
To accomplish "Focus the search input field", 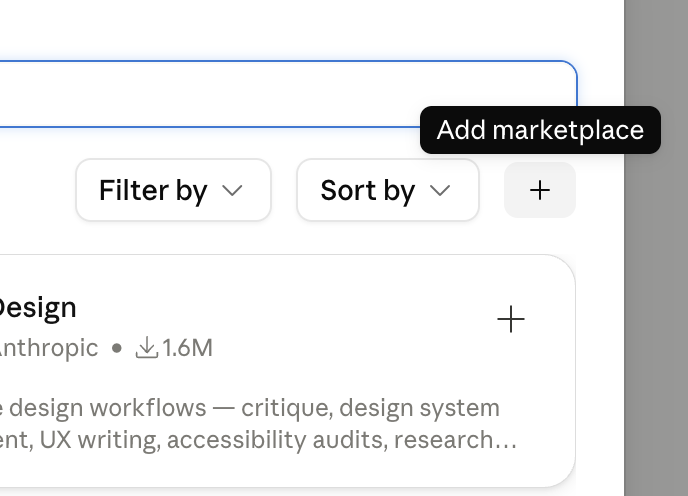I will [x=288, y=94].
